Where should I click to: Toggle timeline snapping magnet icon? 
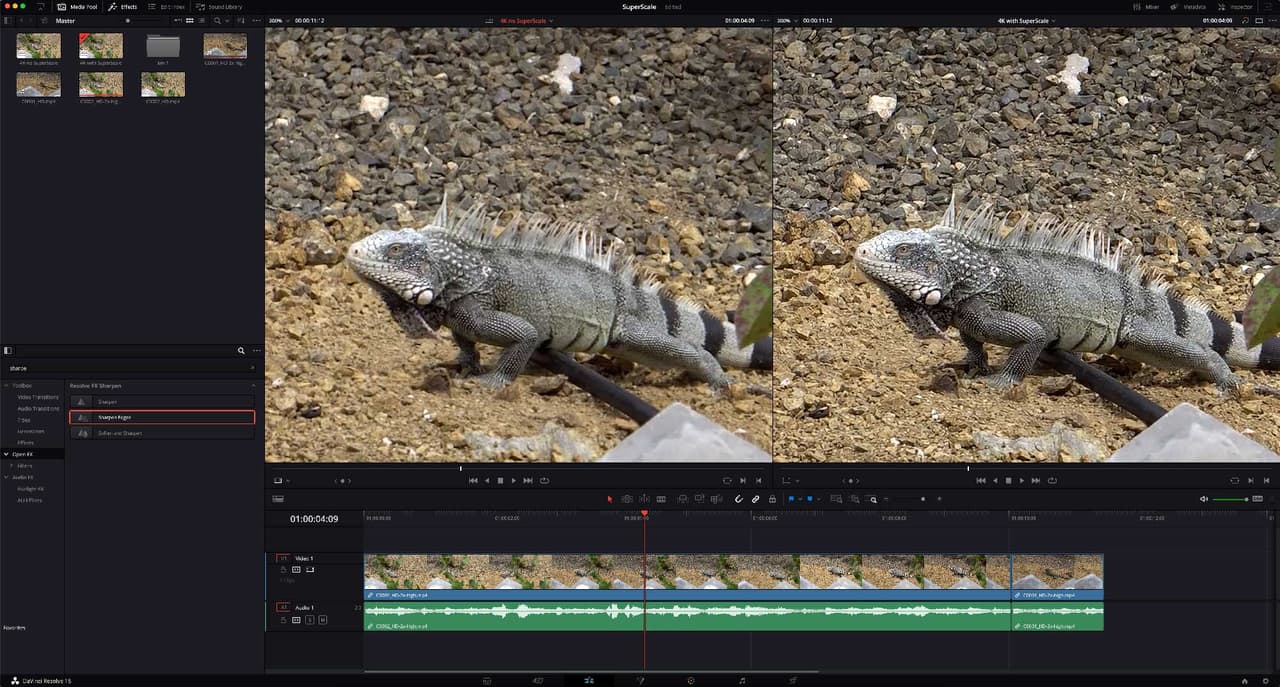coord(739,498)
